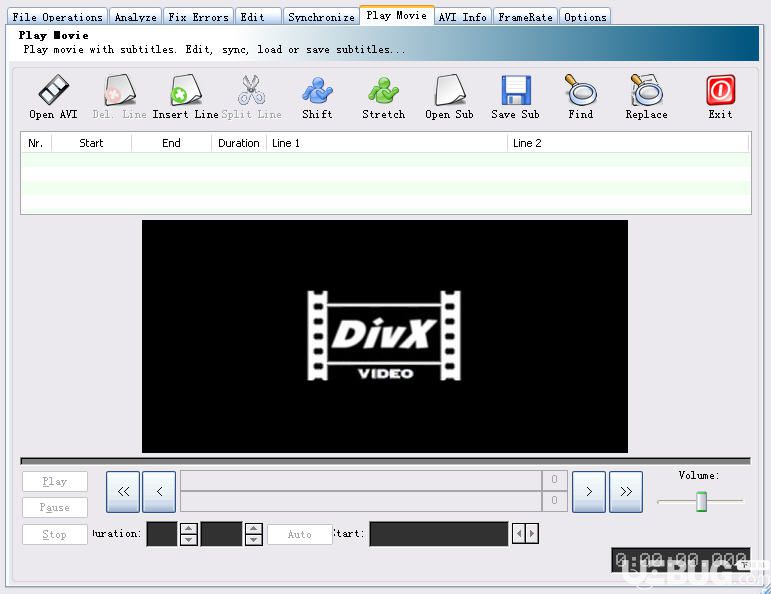
Task: Click the right arrow beside Start field
Action: click(532, 534)
